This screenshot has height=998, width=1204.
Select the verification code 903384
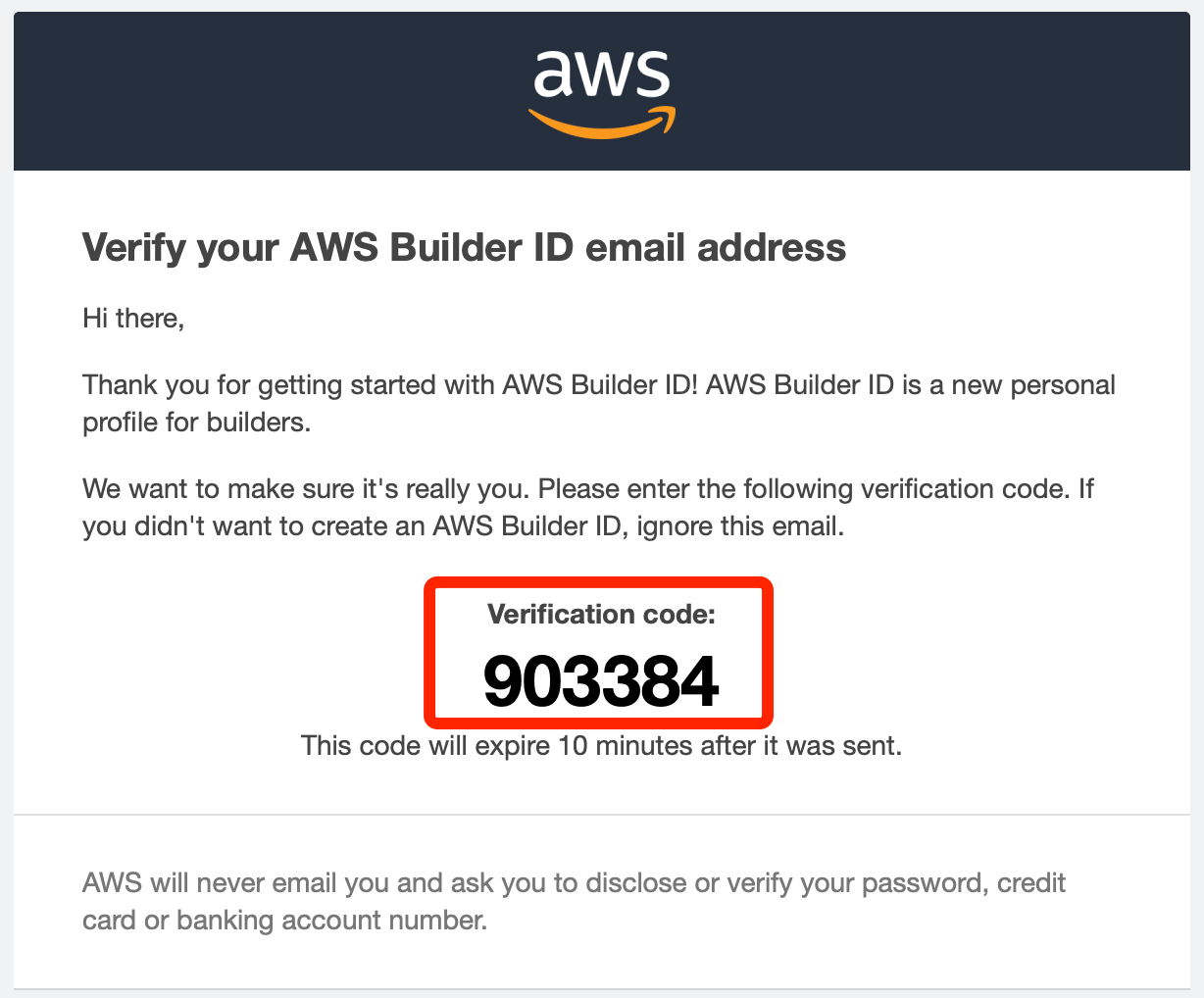click(602, 681)
